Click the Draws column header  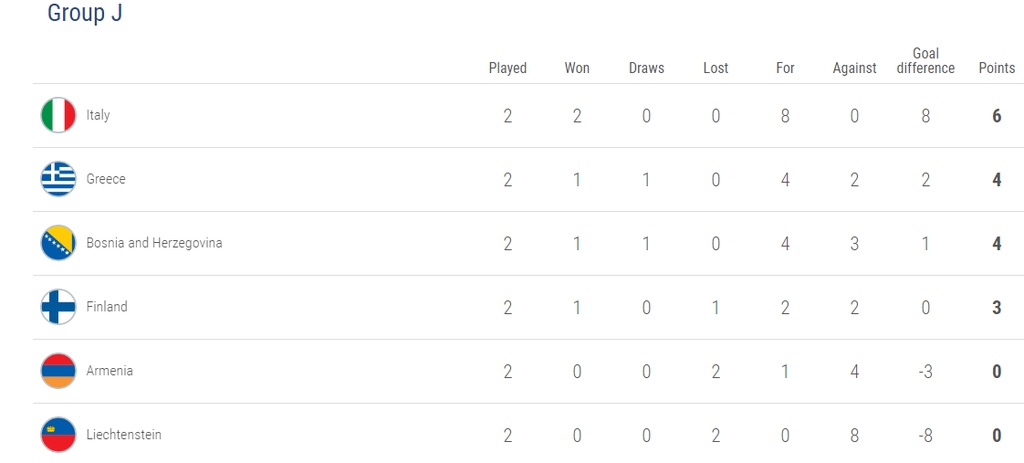[x=646, y=68]
